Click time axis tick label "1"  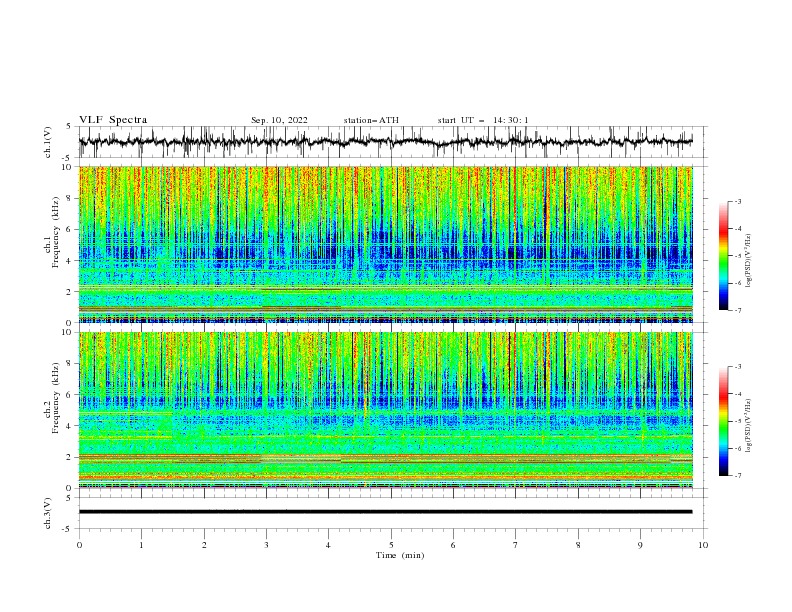pos(141,545)
